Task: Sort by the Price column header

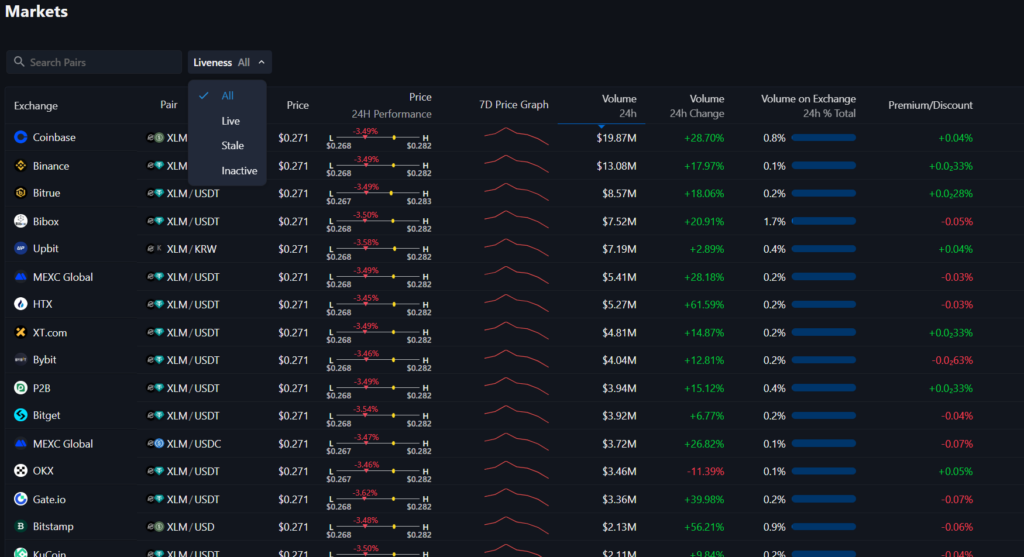Action: [298, 105]
